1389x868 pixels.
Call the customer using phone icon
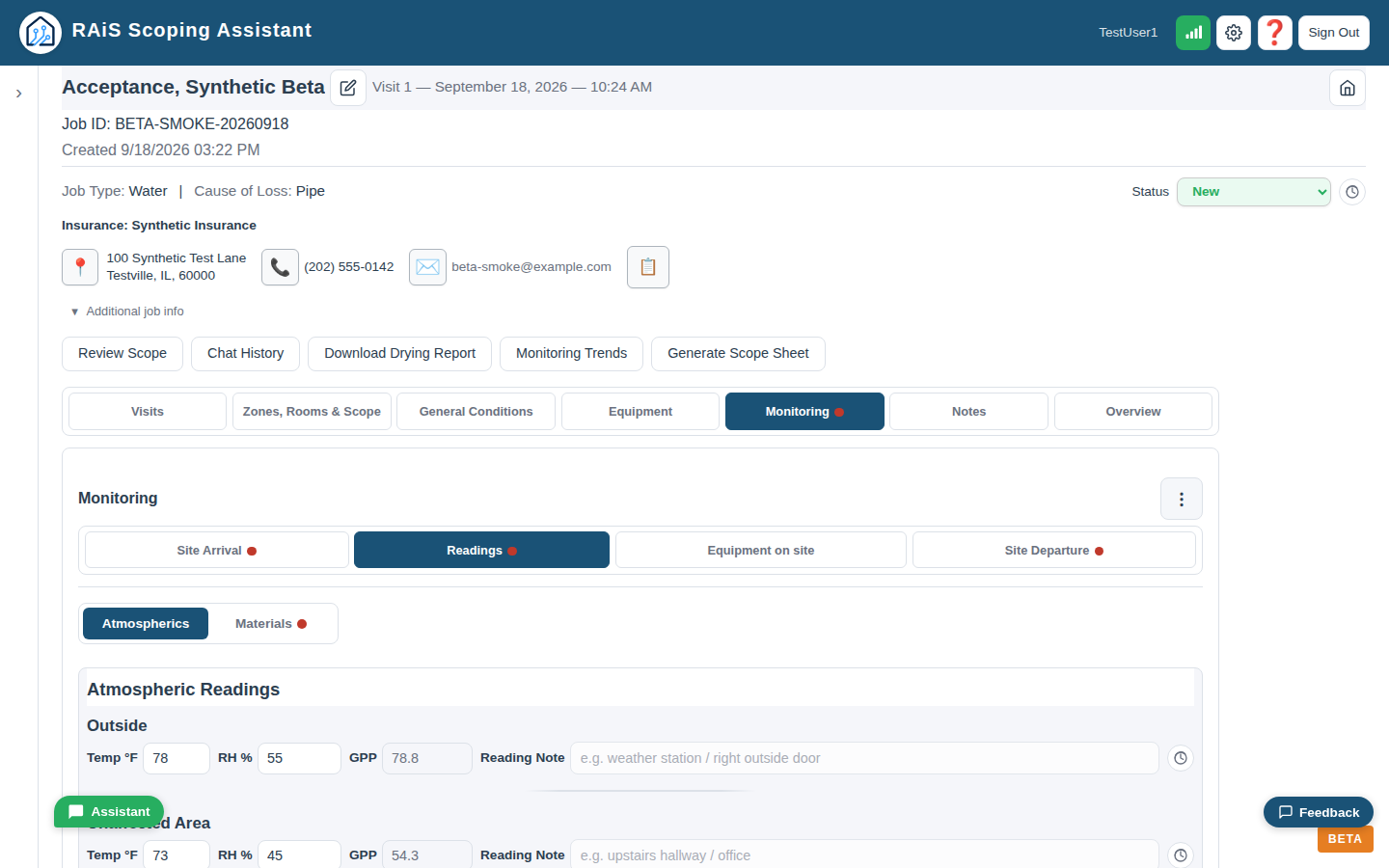point(280,267)
